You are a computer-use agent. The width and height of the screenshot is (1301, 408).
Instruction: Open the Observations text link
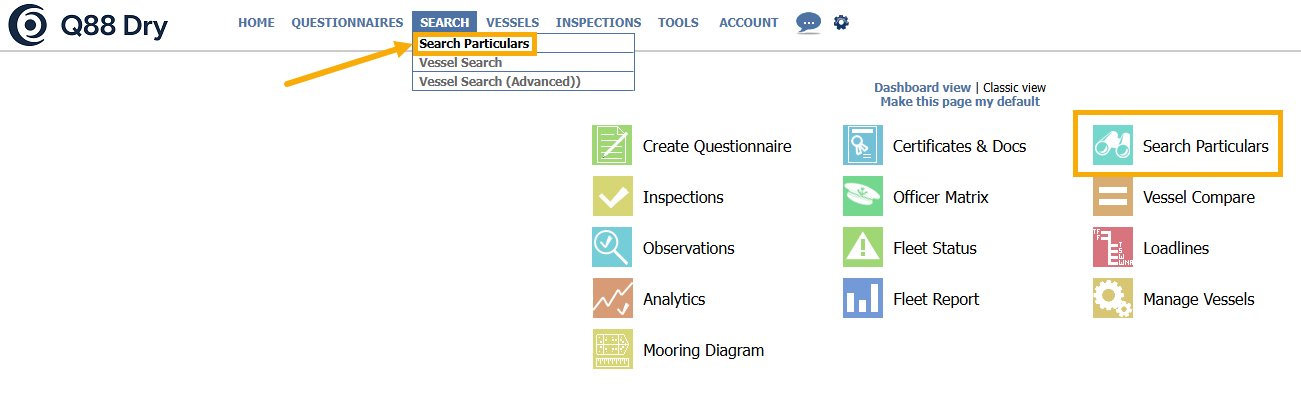pos(689,248)
